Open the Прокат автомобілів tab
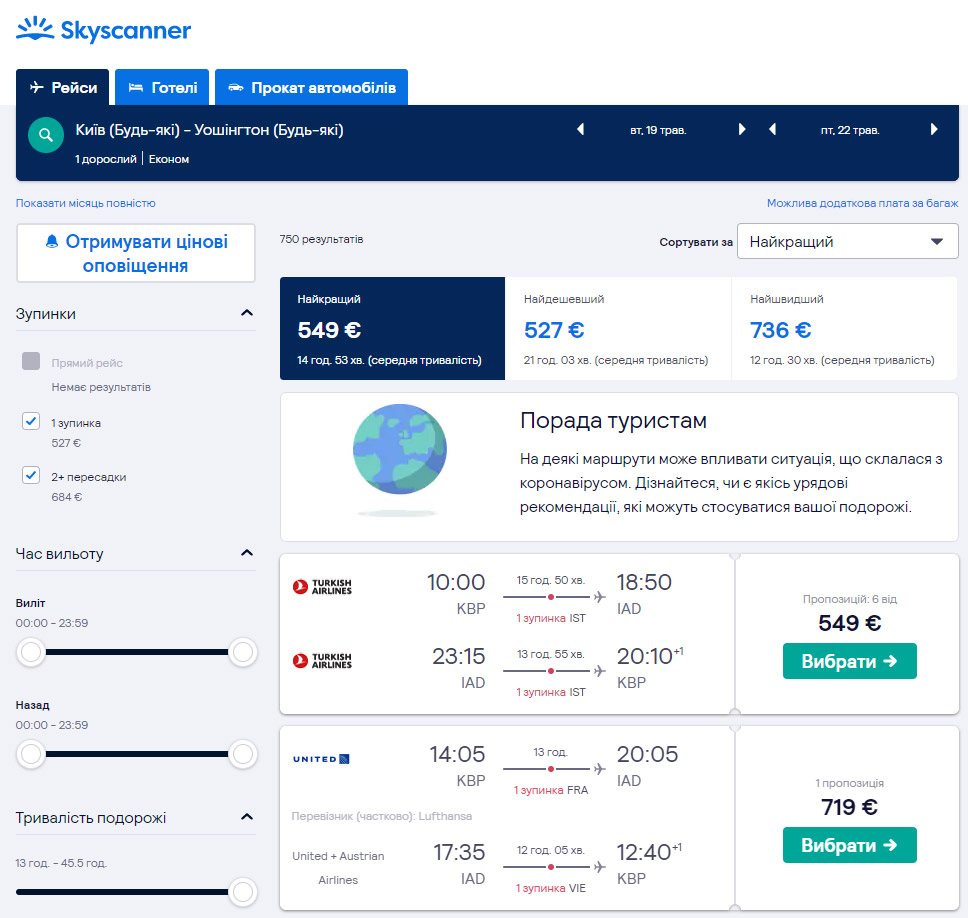Image resolution: width=968 pixels, height=918 pixels. [311, 87]
